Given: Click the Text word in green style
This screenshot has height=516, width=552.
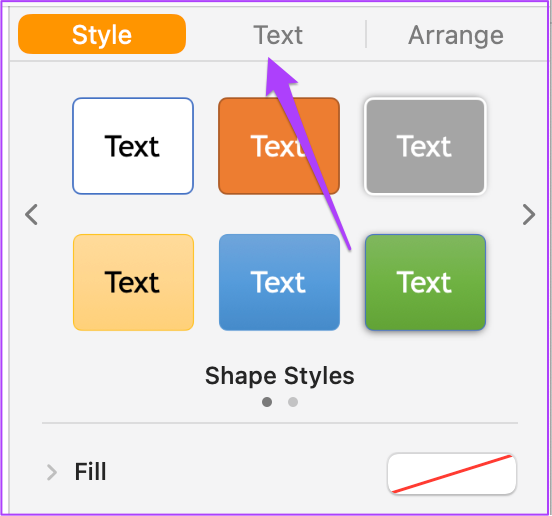Looking at the screenshot, I should click(424, 282).
